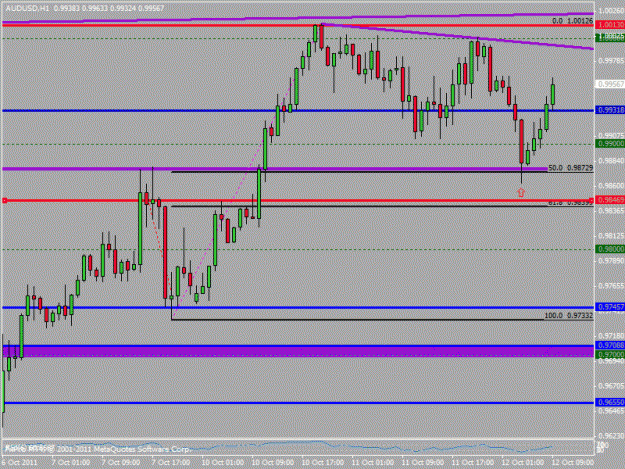This screenshot has height=469, width=625.
Task: Click the 0.98600 price scale value
Action: click(611, 186)
